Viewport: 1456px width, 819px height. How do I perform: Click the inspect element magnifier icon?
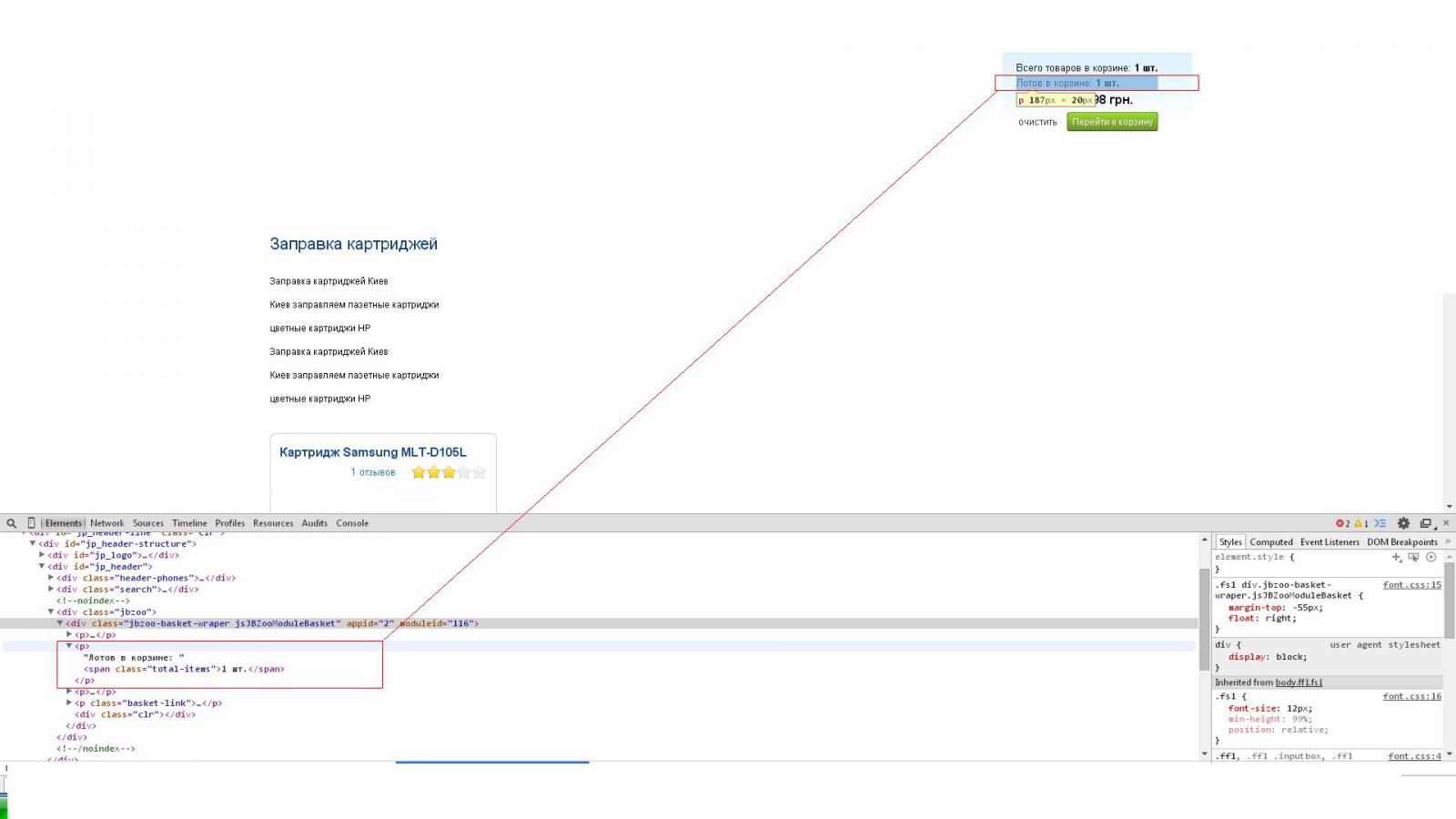click(11, 523)
